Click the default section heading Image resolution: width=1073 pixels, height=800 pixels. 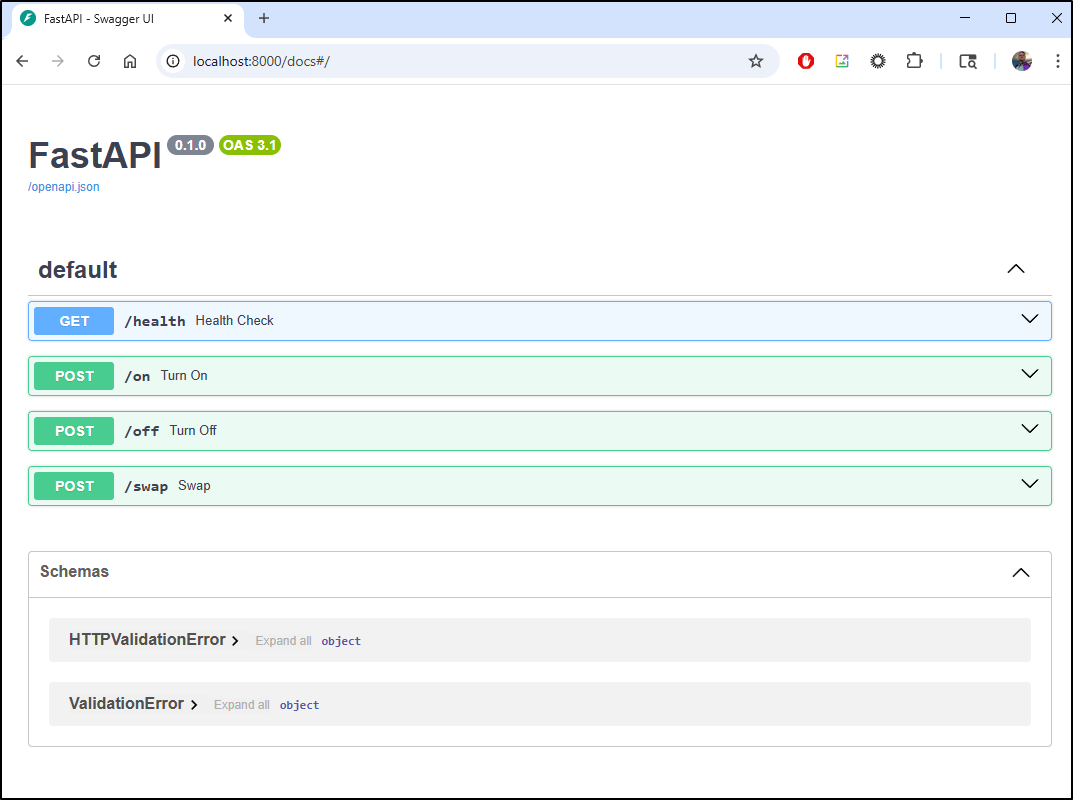pyautogui.click(x=77, y=270)
